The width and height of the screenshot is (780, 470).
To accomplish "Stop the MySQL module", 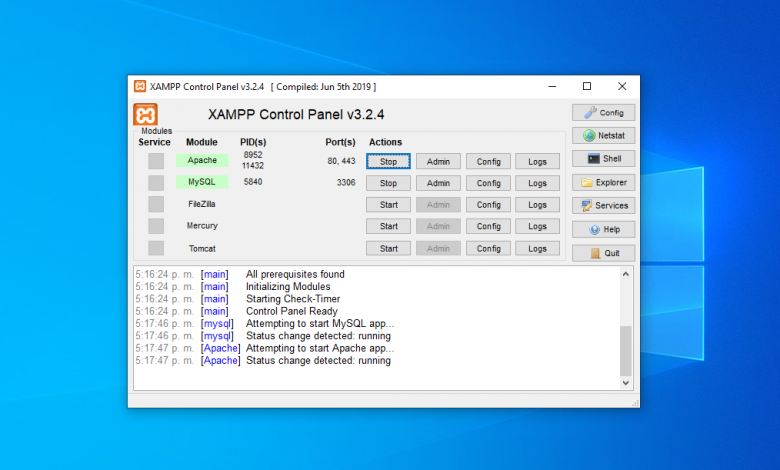I will coord(389,183).
